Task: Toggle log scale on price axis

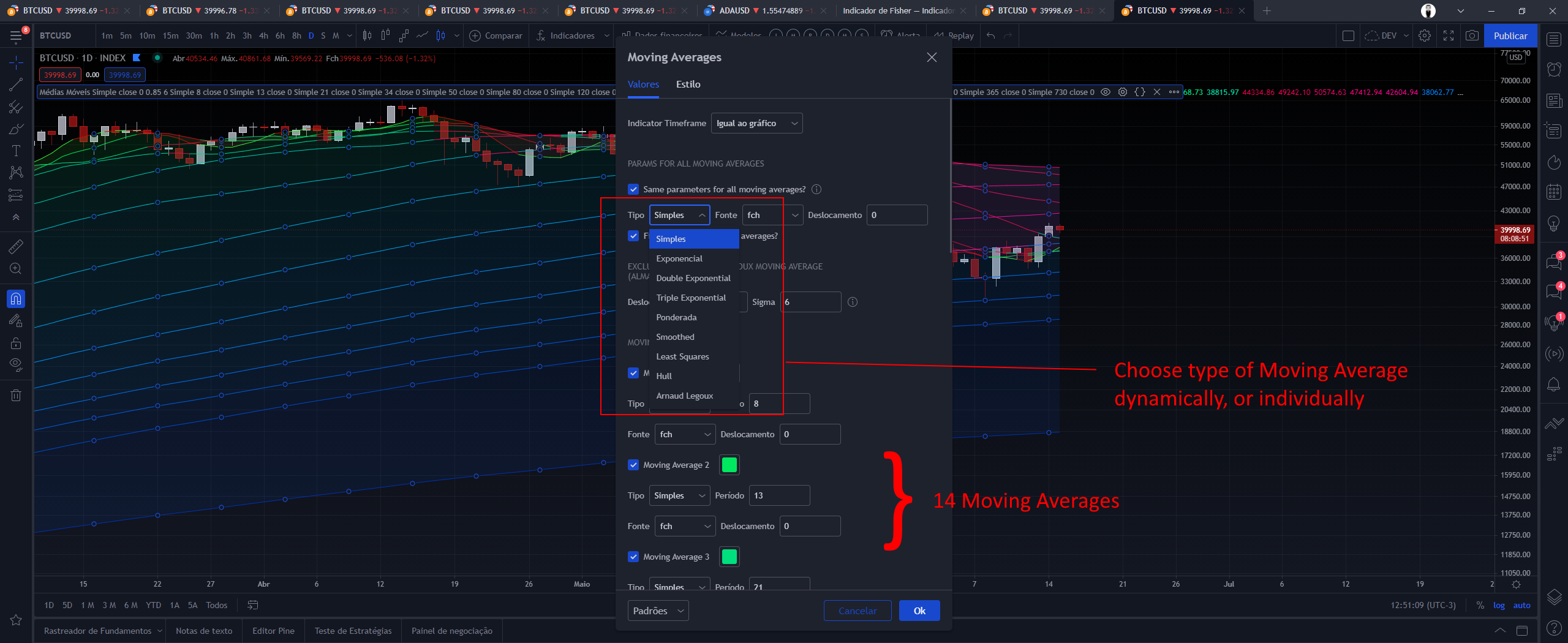Action: coord(1499,605)
